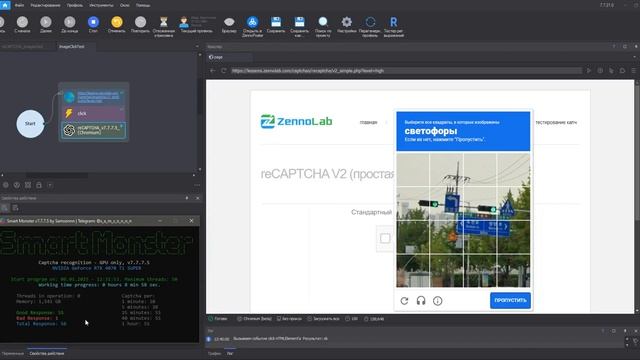Open the Tools (Инструменты) menu

click(101, 5)
